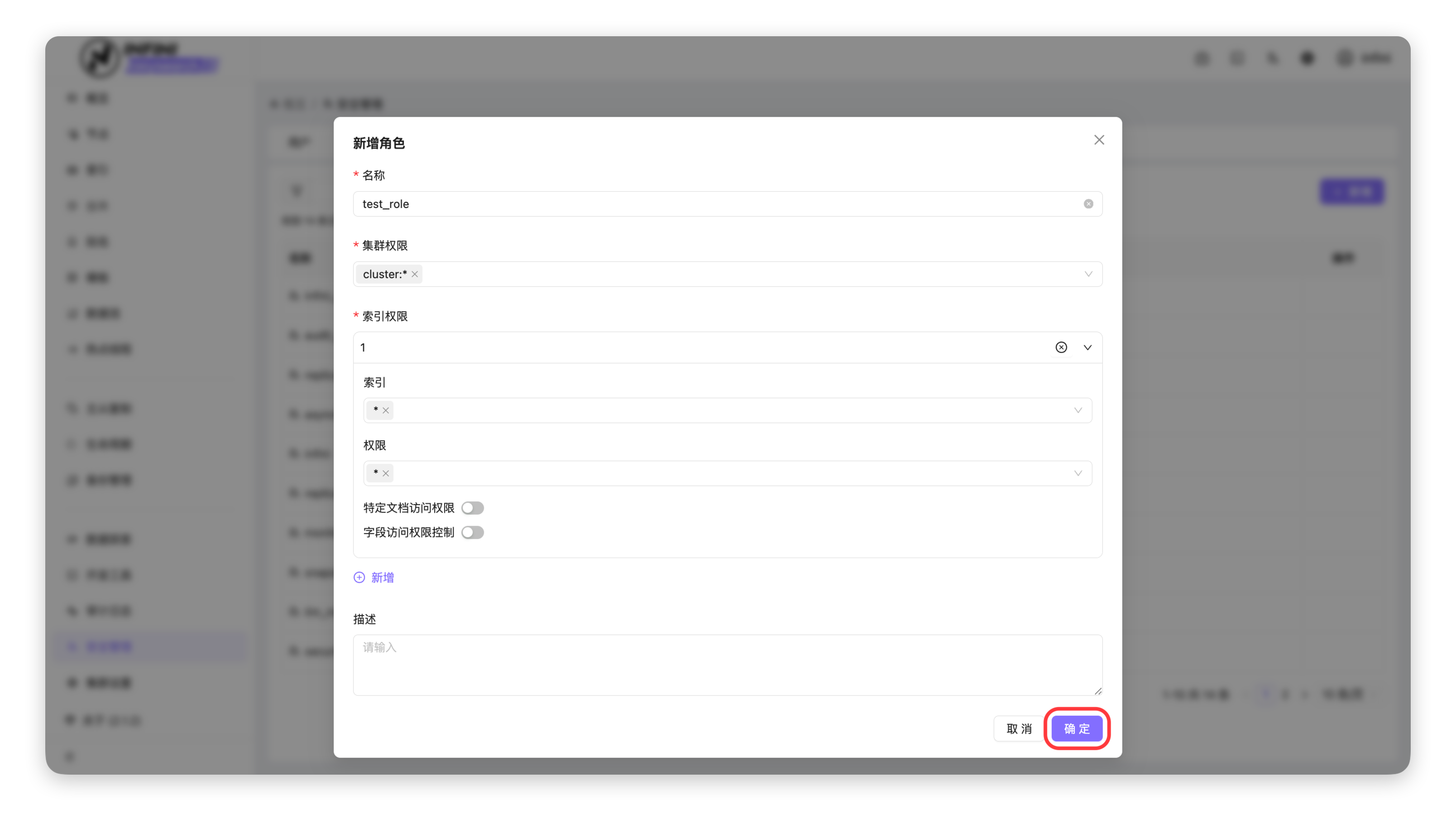Open the 集群权限 dropdown arrow
Viewport: 1456px width, 829px height.
click(x=1088, y=275)
